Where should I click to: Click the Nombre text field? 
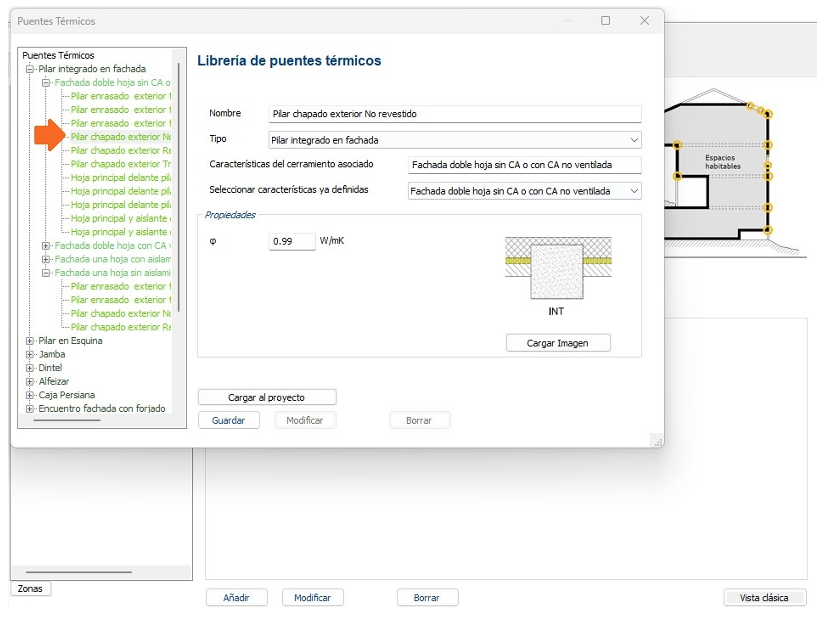454,115
